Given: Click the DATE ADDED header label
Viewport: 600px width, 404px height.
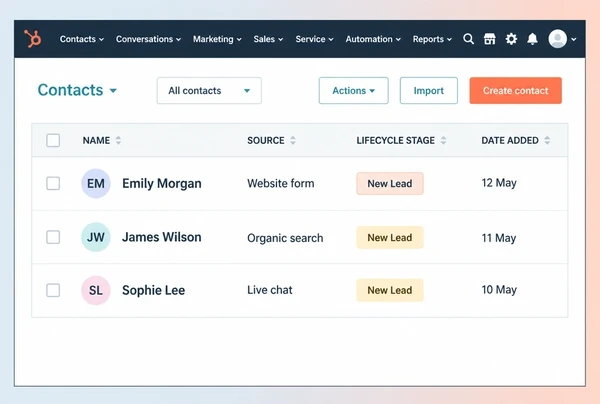Looking at the screenshot, I should click(x=510, y=140).
